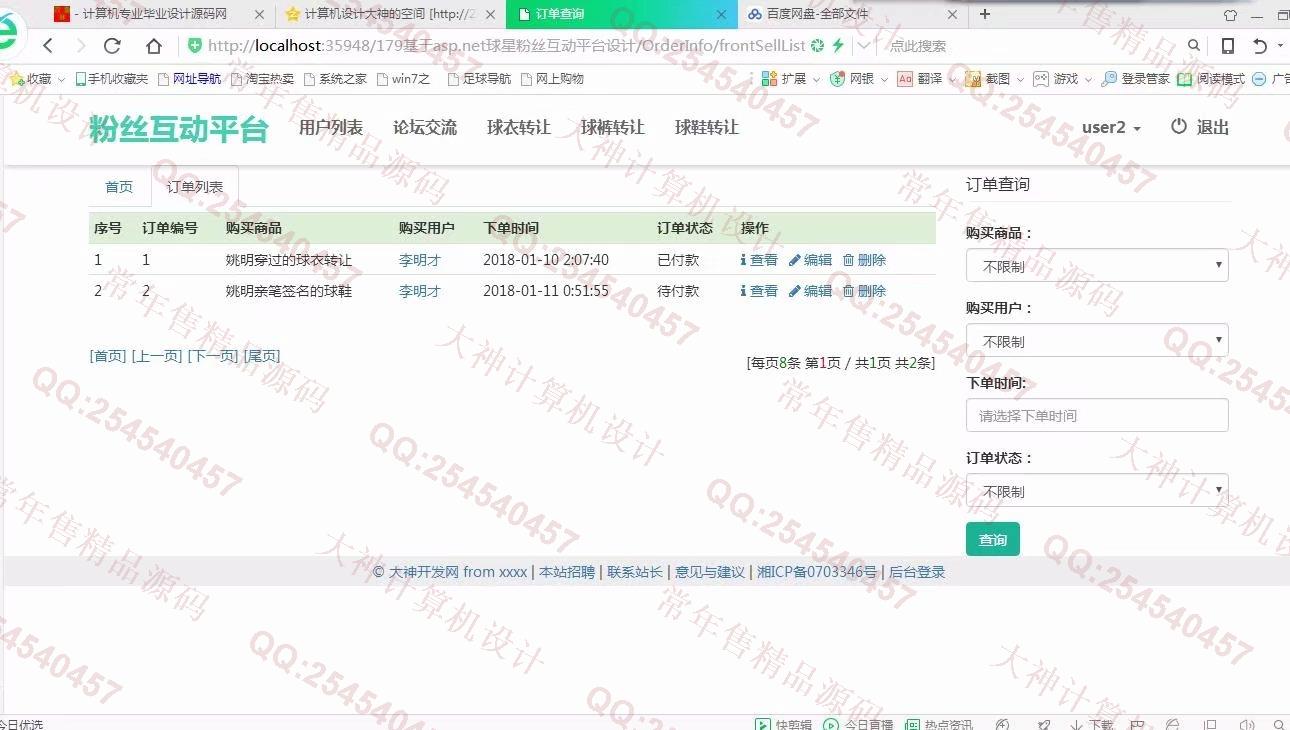Expand the address bar history chevron
This screenshot has width=1290, height=730.
[864, 46]
